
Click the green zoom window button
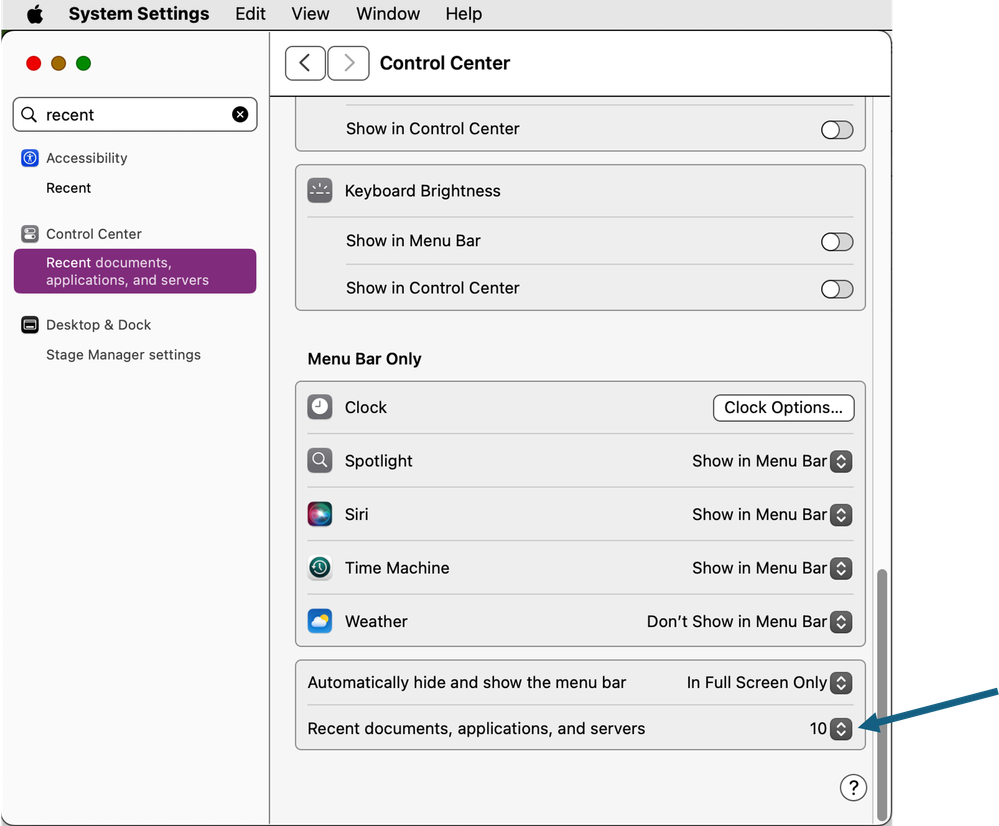click(83, 63)
